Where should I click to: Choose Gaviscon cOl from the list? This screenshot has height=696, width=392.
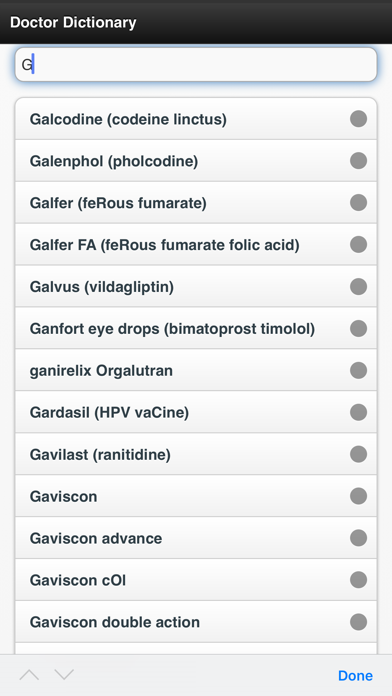click(x=196, y=580)
